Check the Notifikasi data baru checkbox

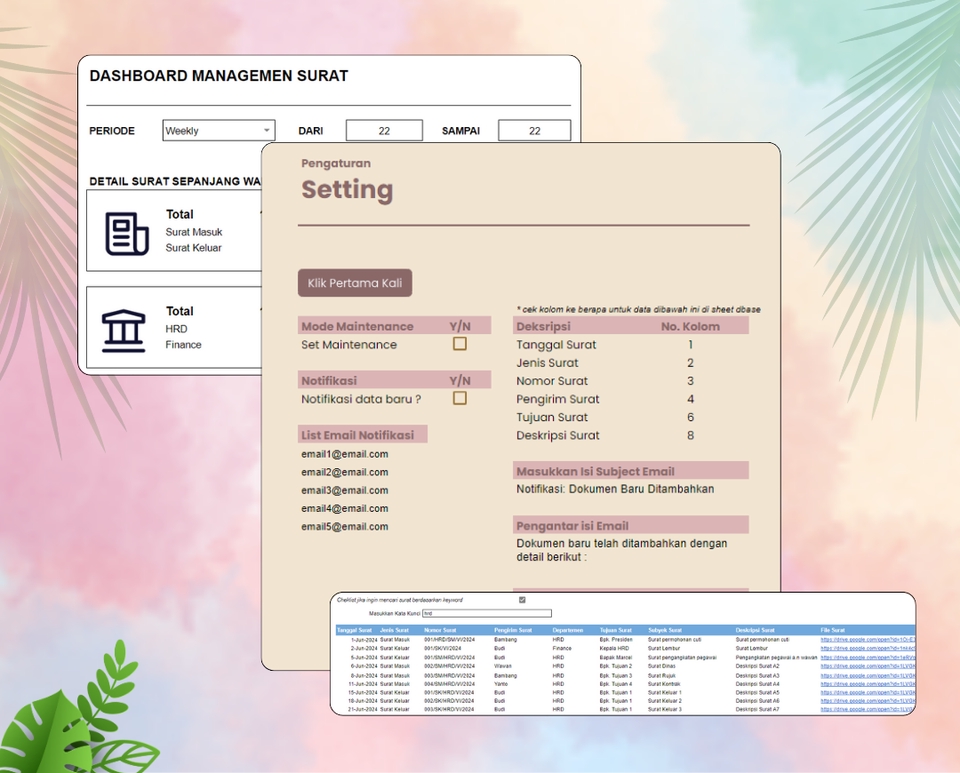459,397
